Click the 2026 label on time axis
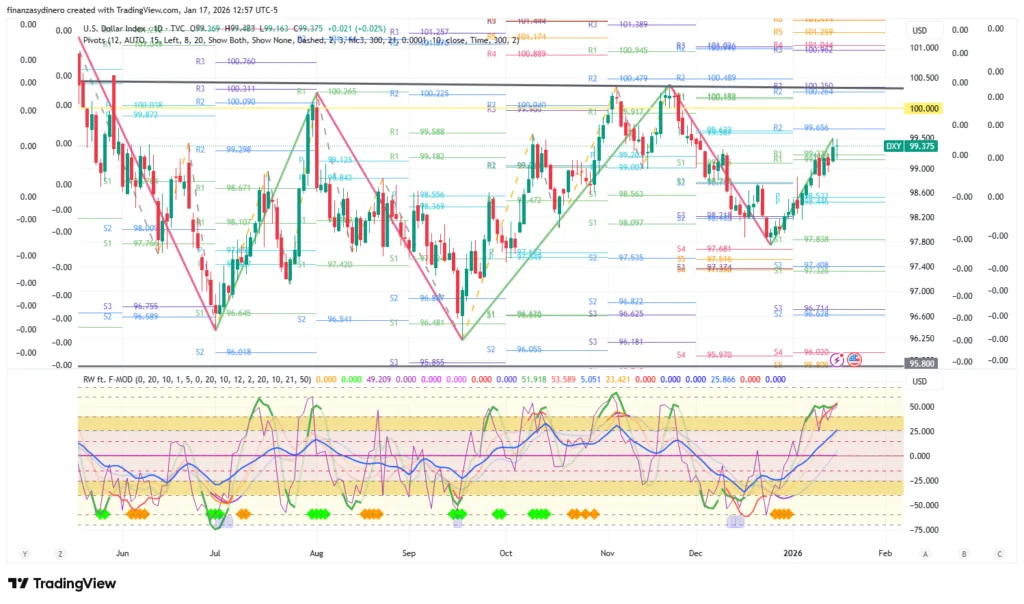Viewport: 1024px width, 604px height. (x=793, y=552)
